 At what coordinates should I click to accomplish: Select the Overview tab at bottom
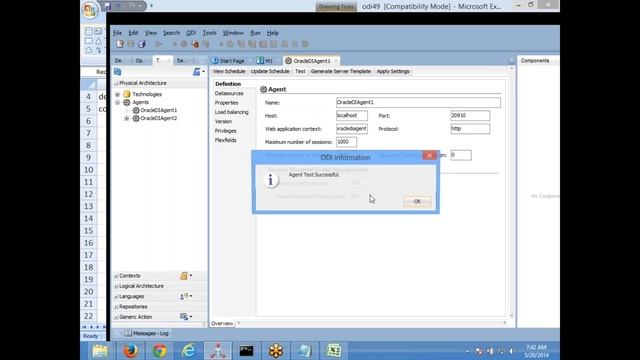click(222, 324)
